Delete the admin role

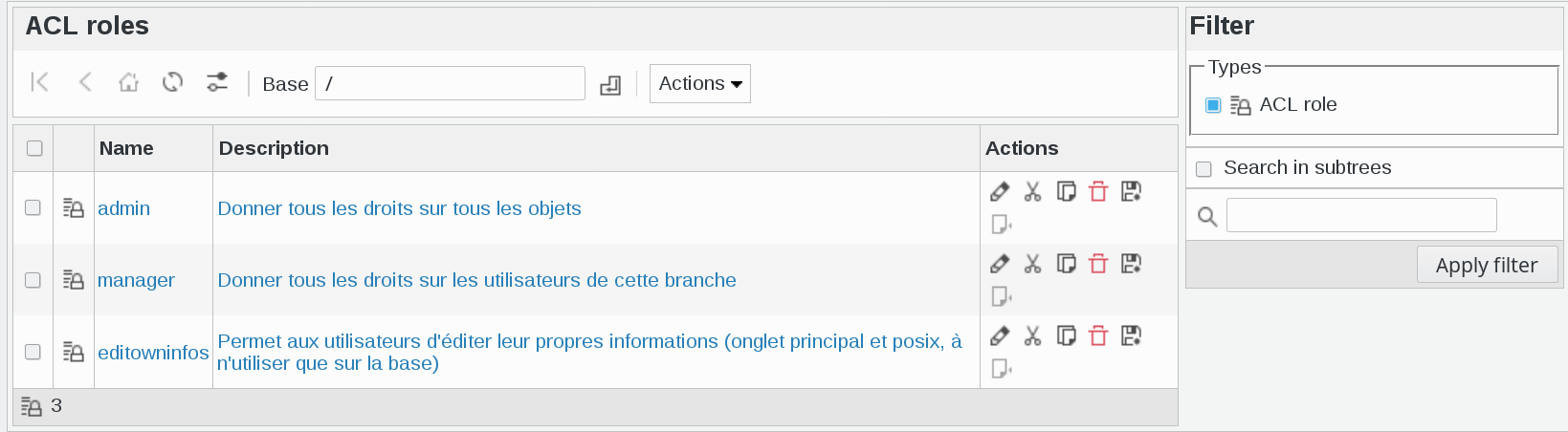click(1098, 191)
